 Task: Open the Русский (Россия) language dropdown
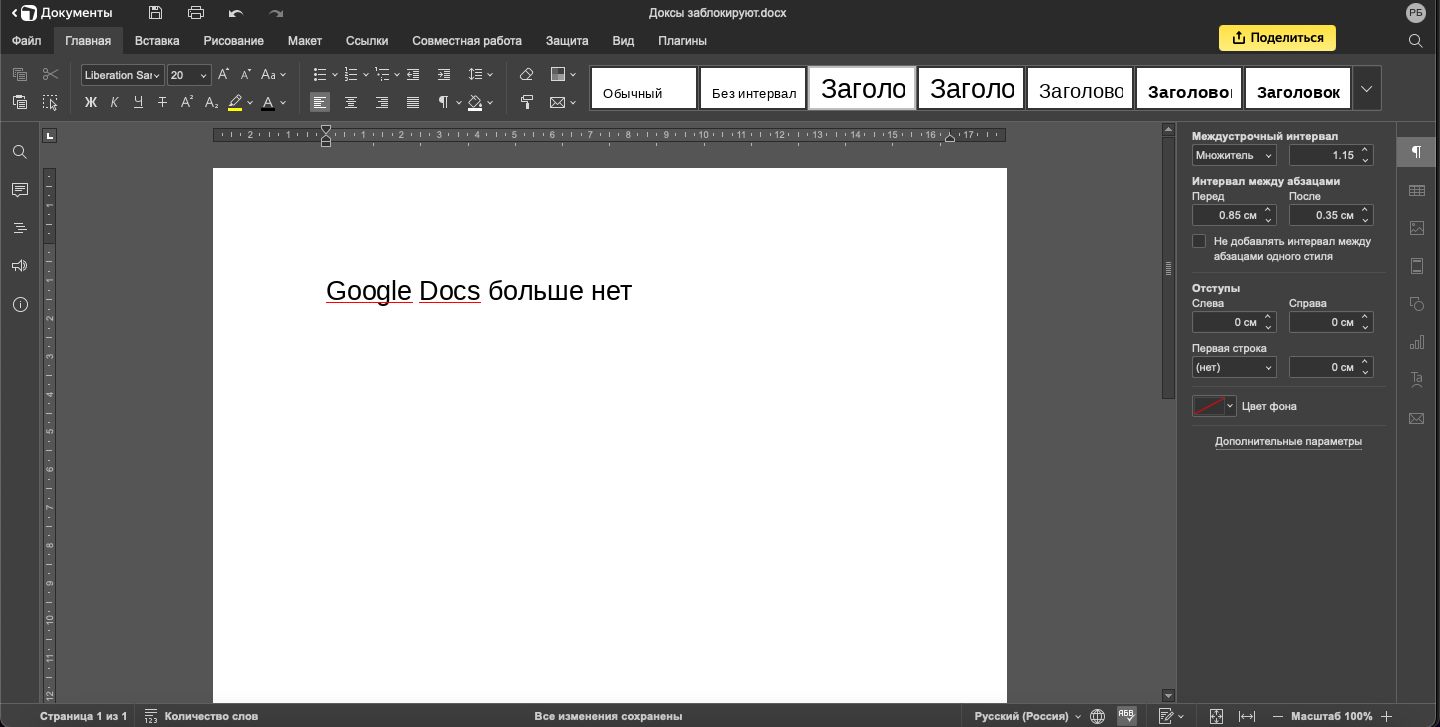[x=1028, y=716]
